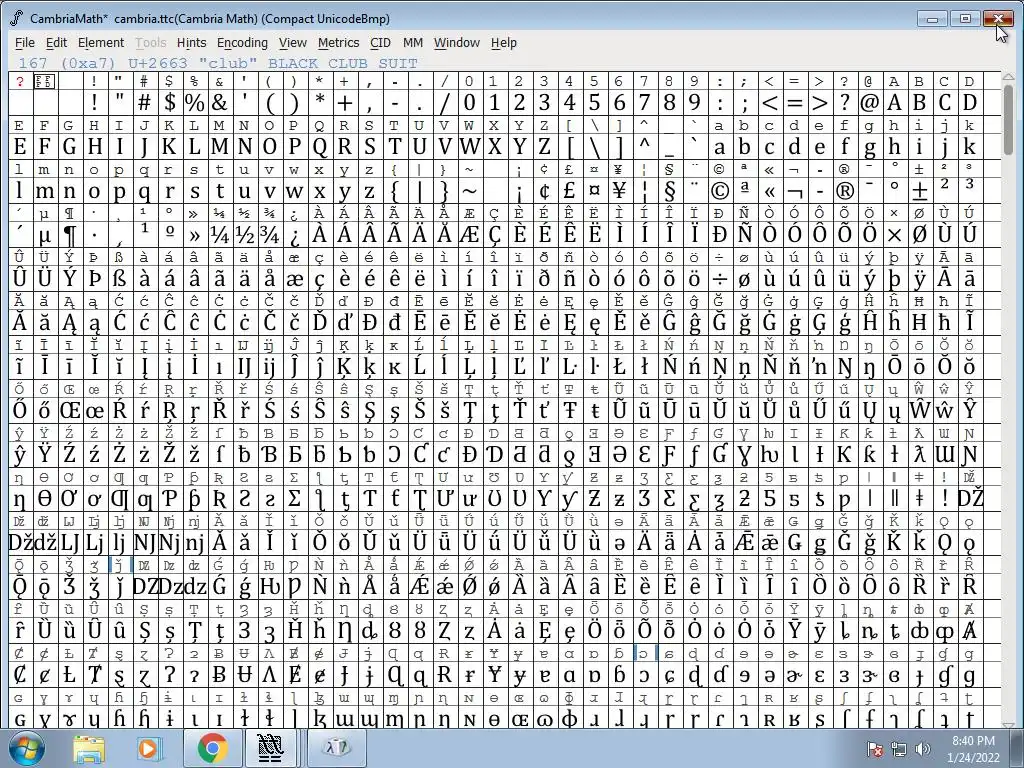Viewport: 1024px width, 768px height.
Task: Select the Ǽ AE-with-acute glyph cell
Action: 419,587
